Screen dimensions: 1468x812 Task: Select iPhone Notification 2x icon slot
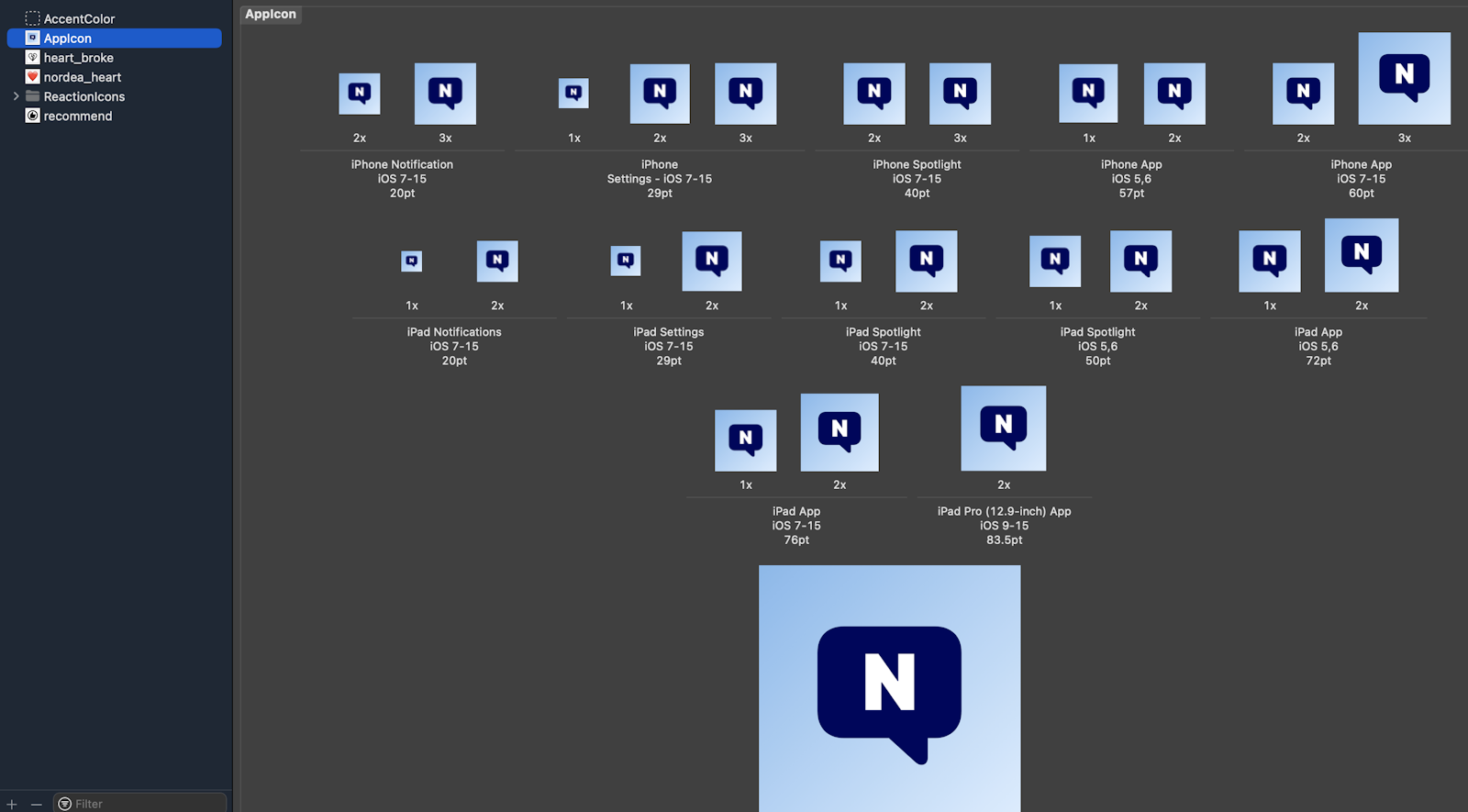tap(360, 94)
